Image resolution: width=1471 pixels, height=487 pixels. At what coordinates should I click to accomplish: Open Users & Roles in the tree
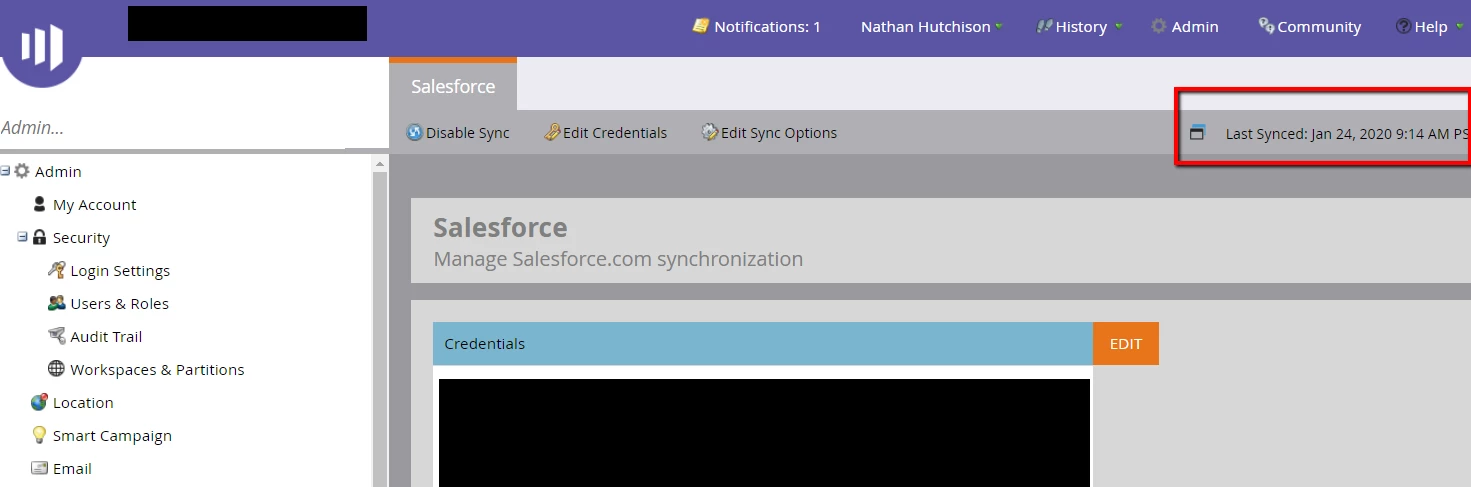120,303
